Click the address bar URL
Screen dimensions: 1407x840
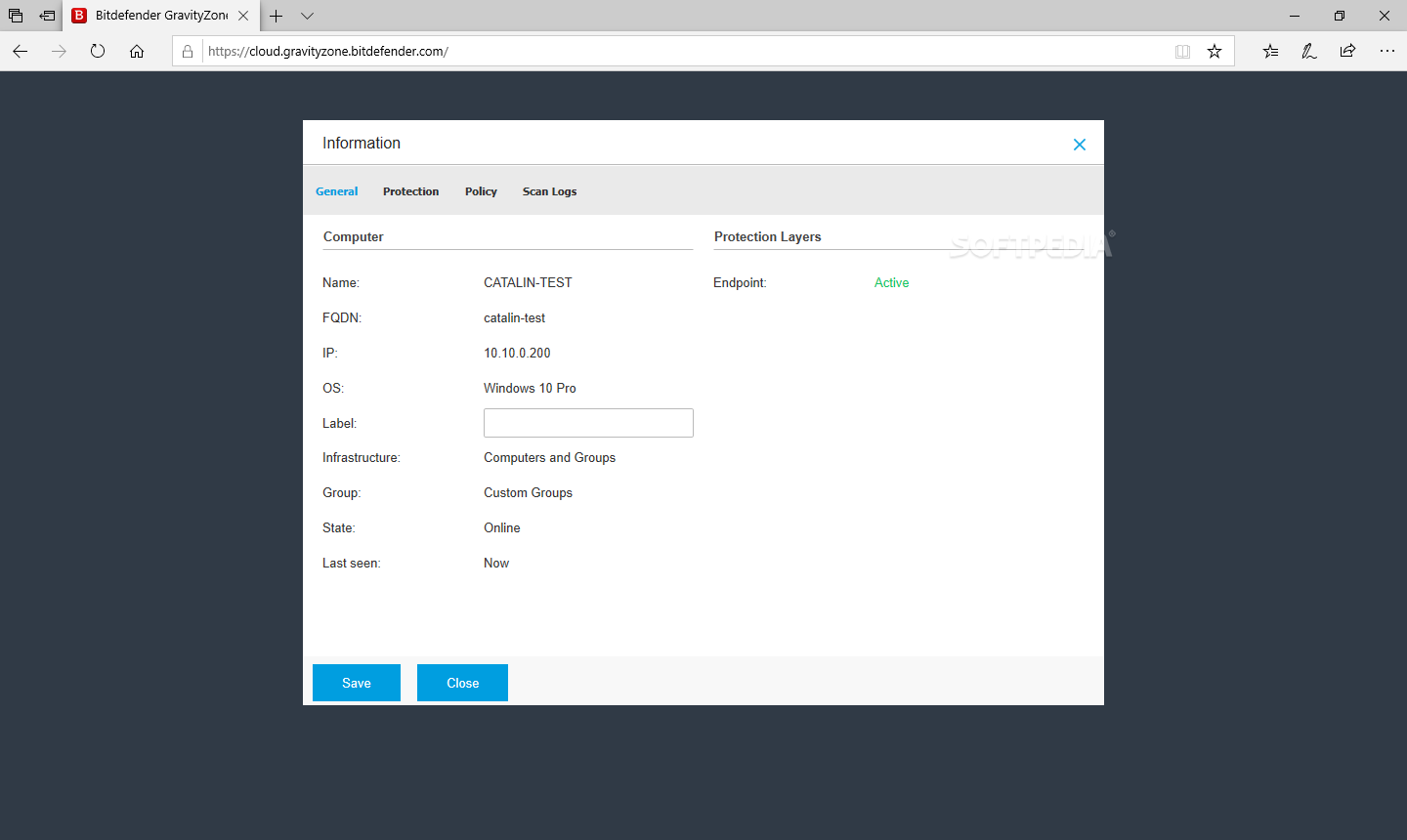tap(328, 51)
